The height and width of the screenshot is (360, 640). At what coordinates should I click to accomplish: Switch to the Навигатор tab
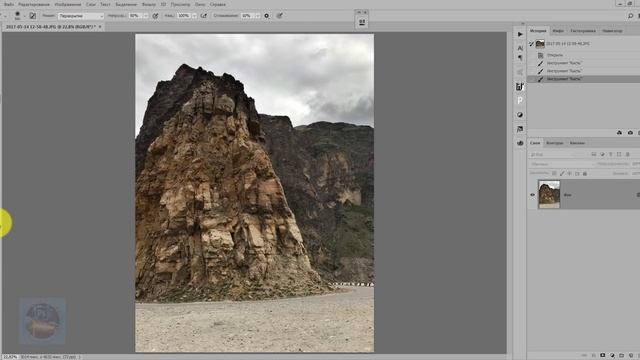click(x=612, y=31)
